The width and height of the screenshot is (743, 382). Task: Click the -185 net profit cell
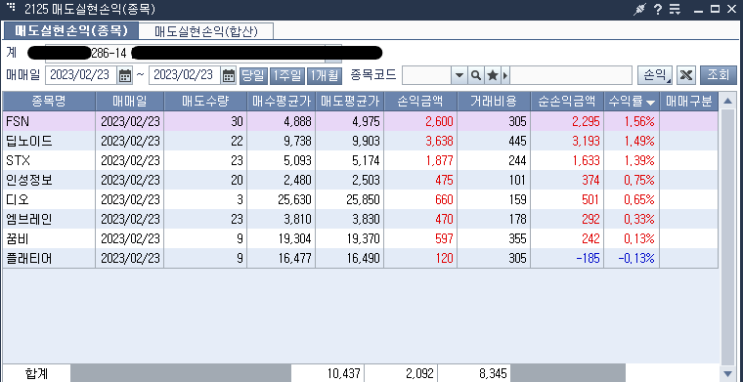(x=567, y=258)
